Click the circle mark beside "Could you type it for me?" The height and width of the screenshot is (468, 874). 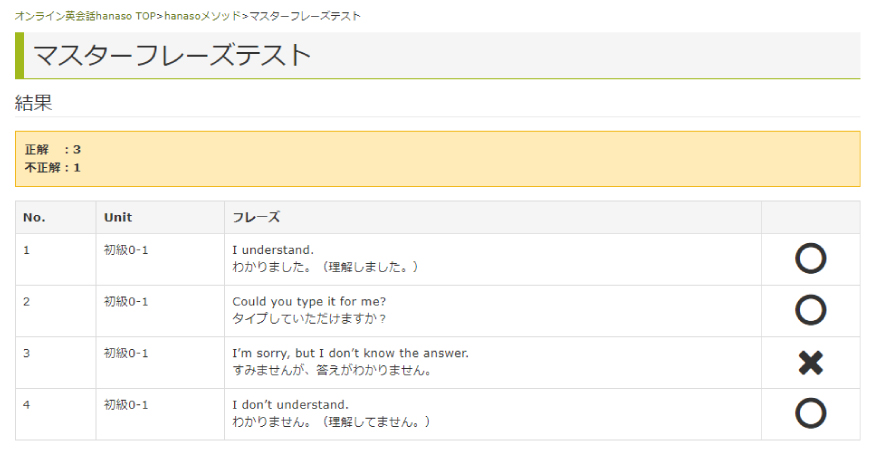[810, 310]
